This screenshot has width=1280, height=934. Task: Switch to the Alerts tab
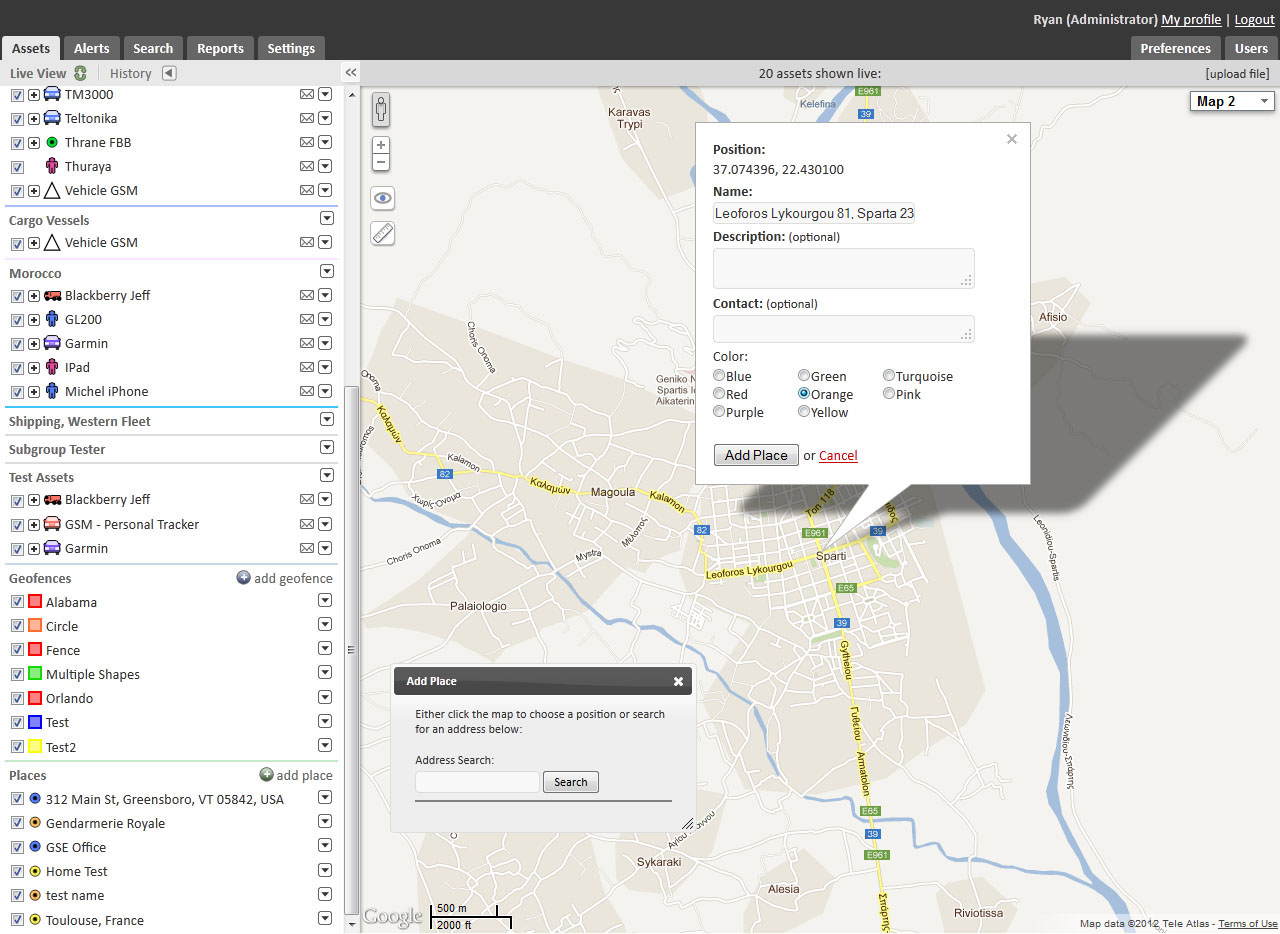point(92,48)
